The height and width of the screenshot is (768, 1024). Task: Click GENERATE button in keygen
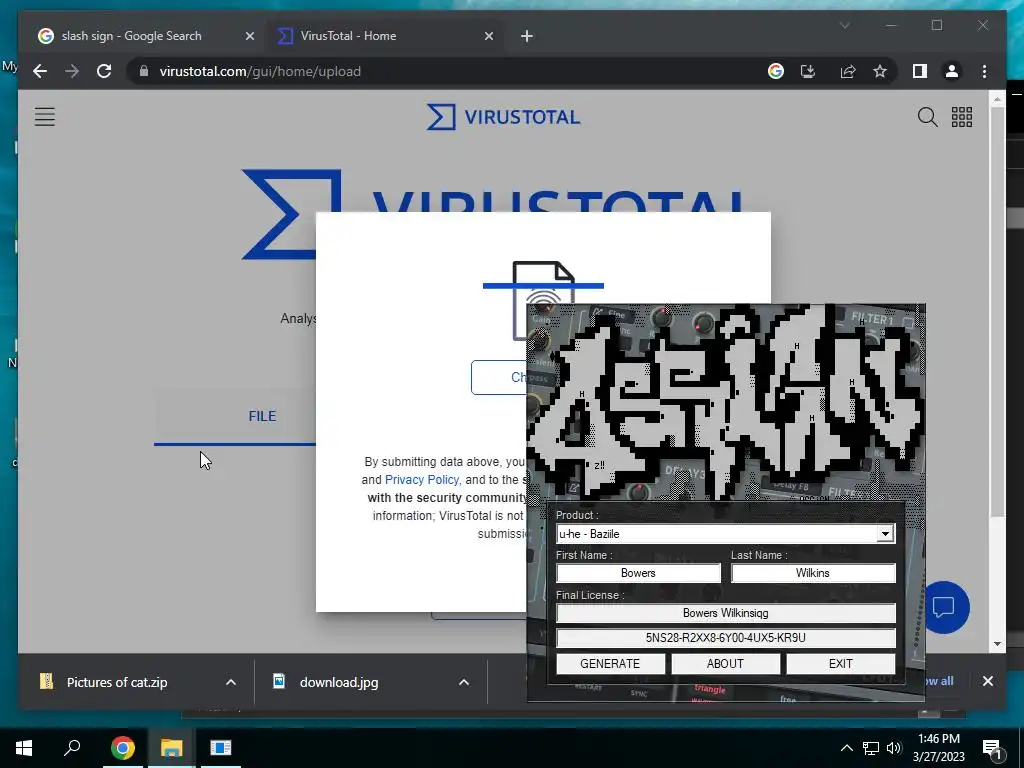point(610,664)
